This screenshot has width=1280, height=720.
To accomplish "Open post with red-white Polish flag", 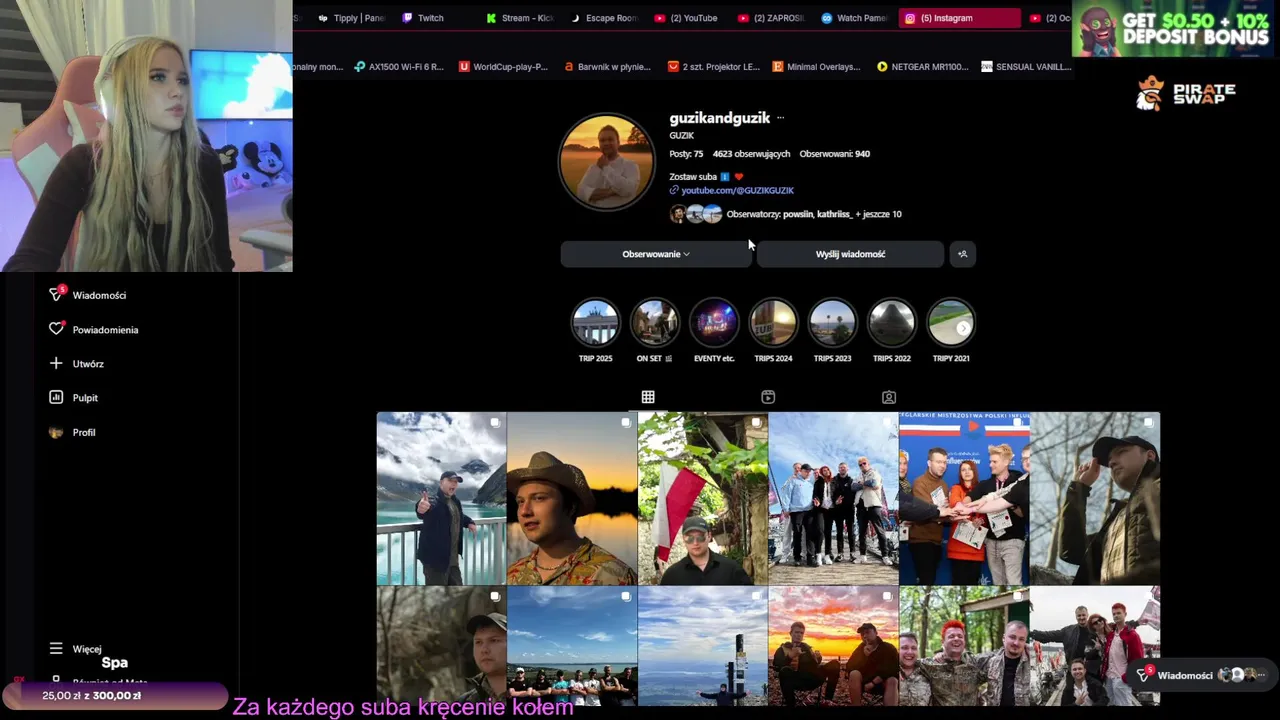I will tap(703, 498).
